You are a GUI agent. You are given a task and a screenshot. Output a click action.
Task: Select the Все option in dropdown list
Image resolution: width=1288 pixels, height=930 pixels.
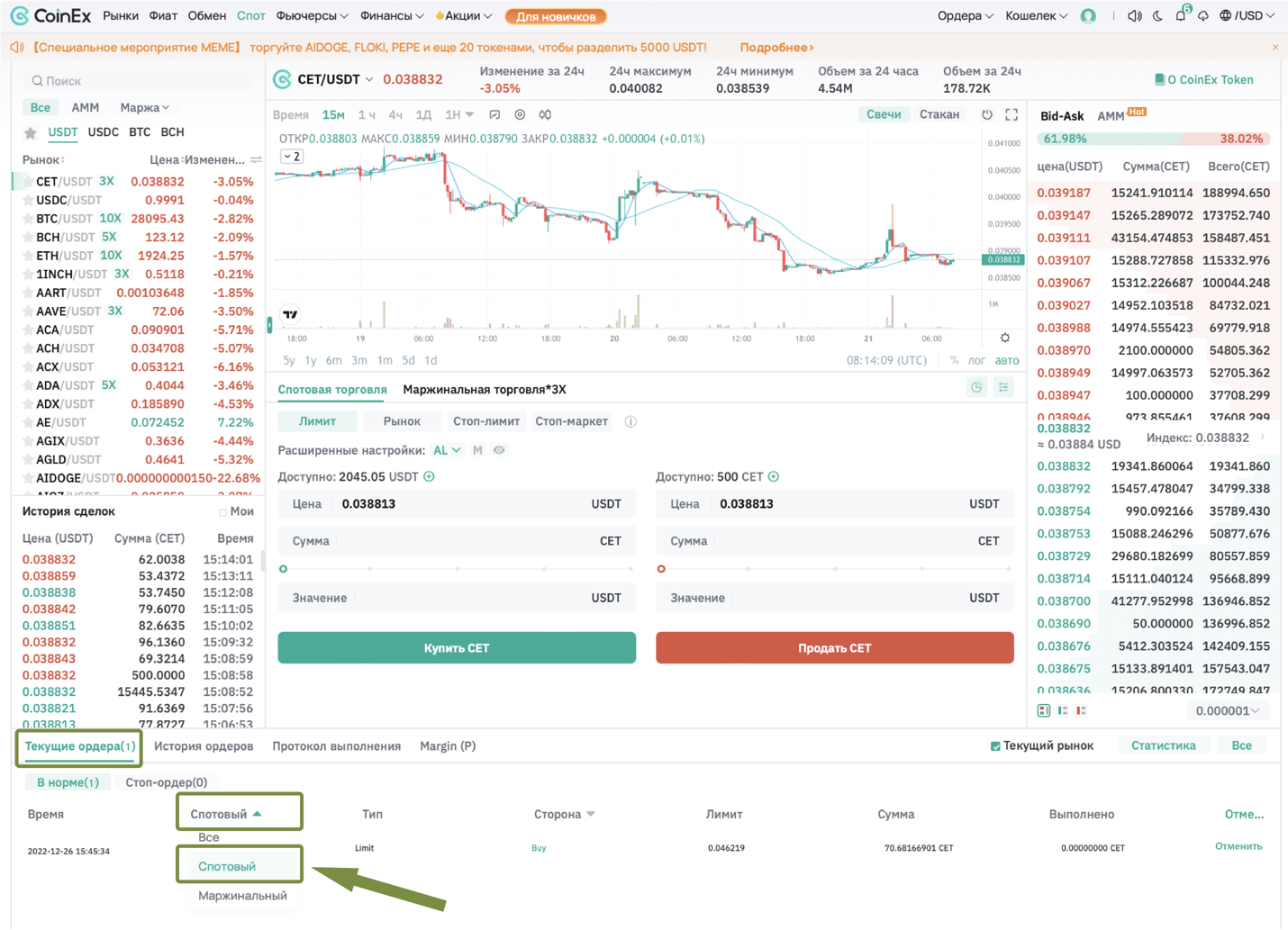point(209,837)
